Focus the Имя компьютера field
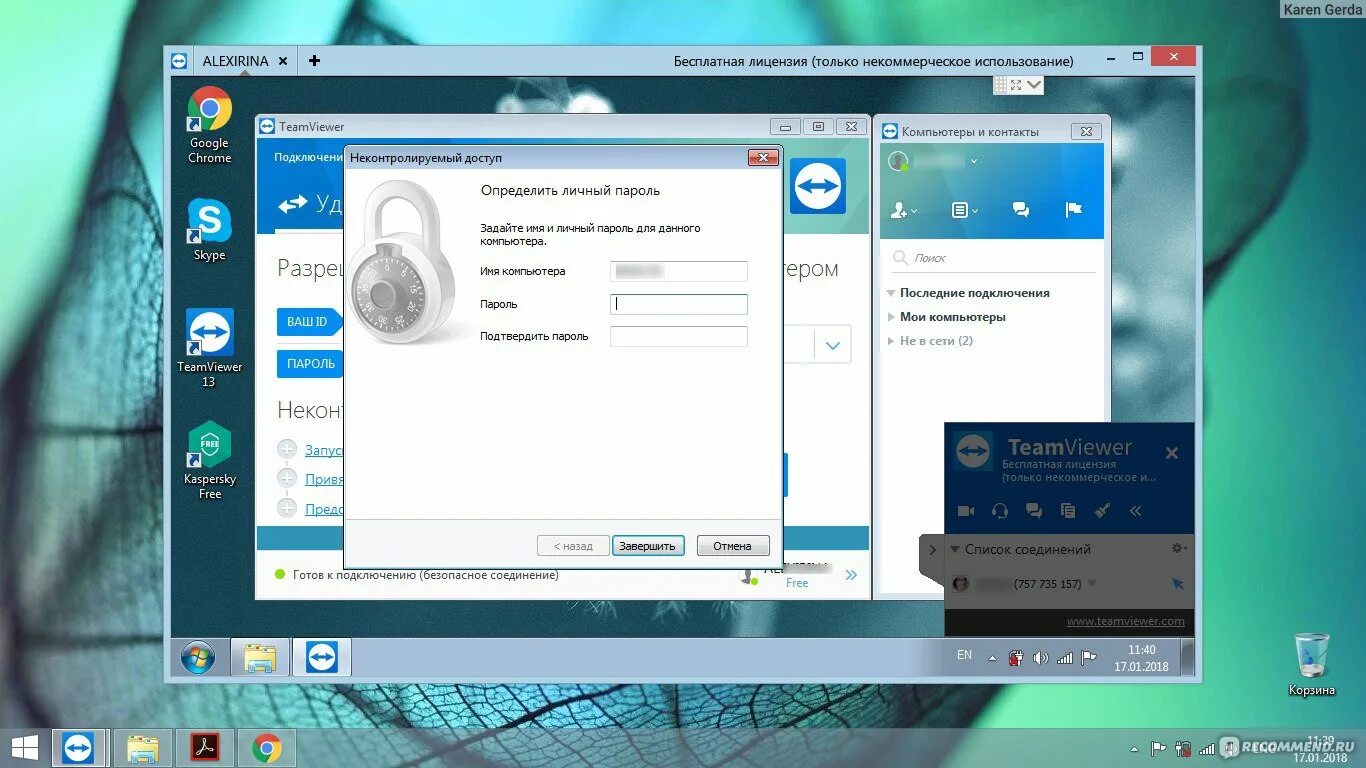This screenshot has width=1366, height=768. tap(679, 271)
